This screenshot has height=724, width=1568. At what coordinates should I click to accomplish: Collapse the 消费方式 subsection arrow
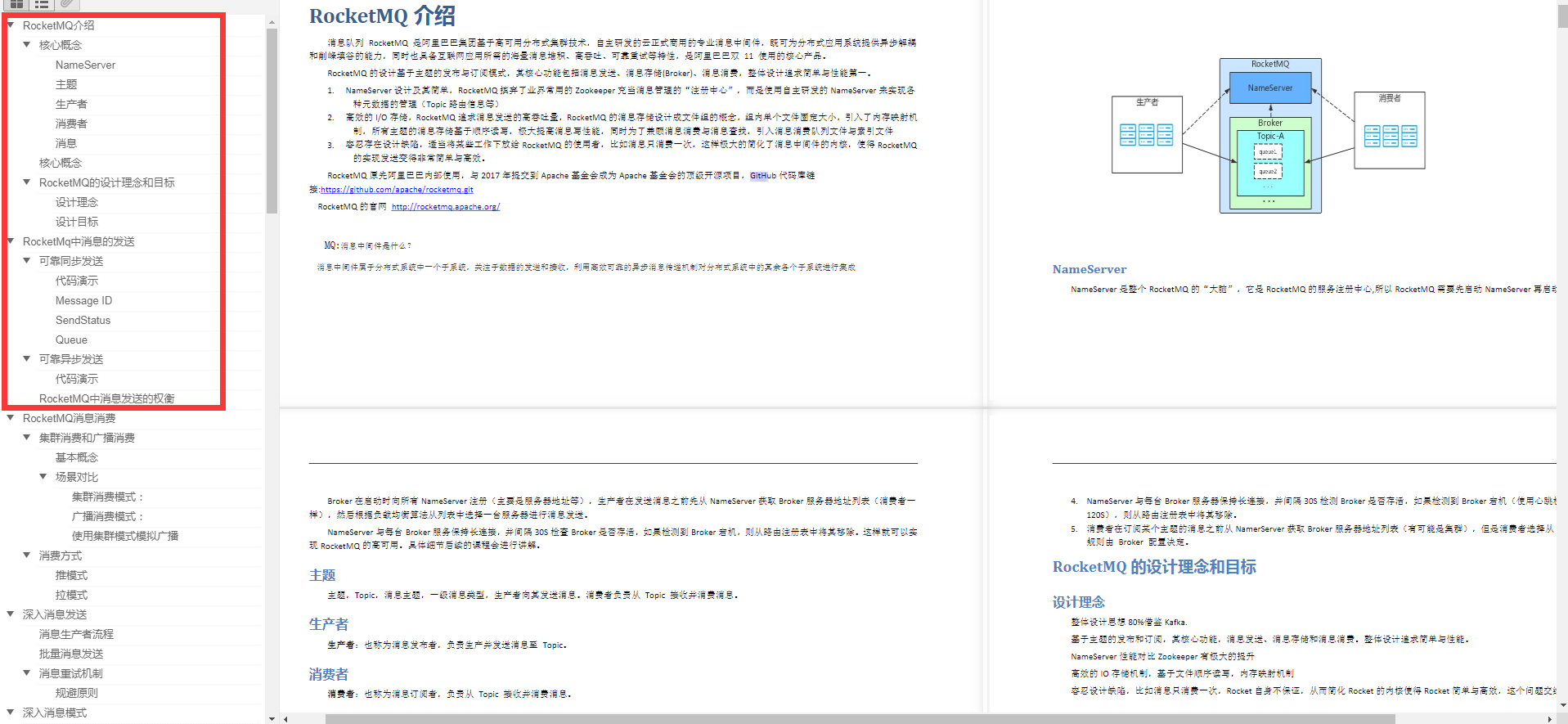point(27,555)
